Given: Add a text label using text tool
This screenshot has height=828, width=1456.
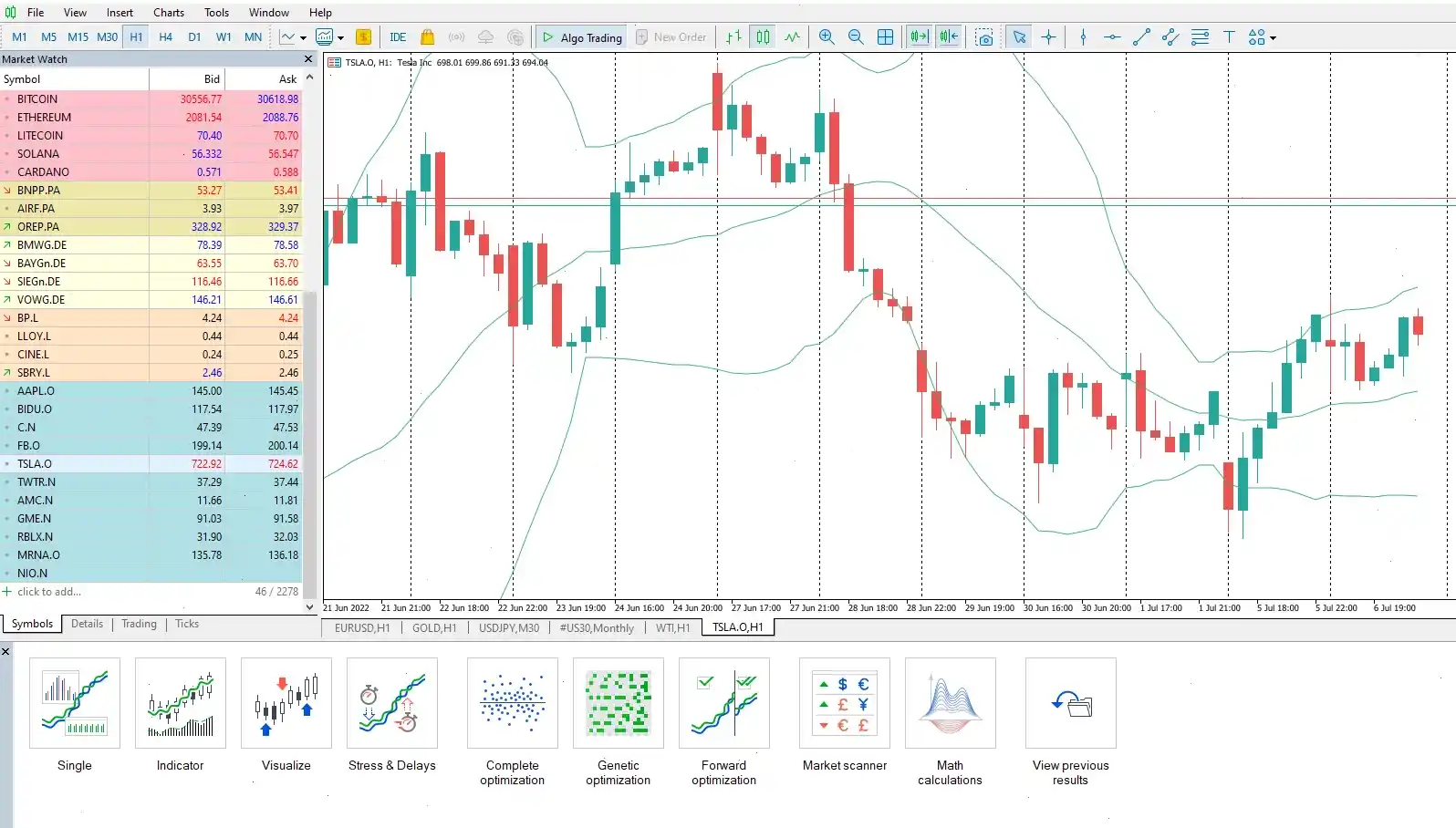Looking at the screenshot, I should [1229, 37].
